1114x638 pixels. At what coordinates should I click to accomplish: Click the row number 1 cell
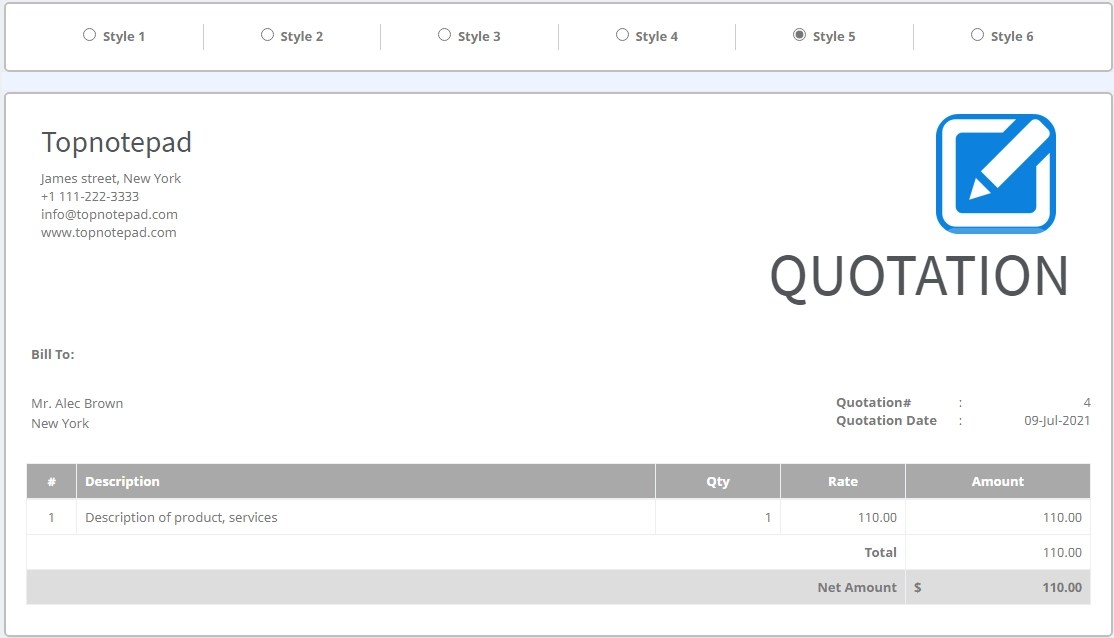(x=51, y=517)
